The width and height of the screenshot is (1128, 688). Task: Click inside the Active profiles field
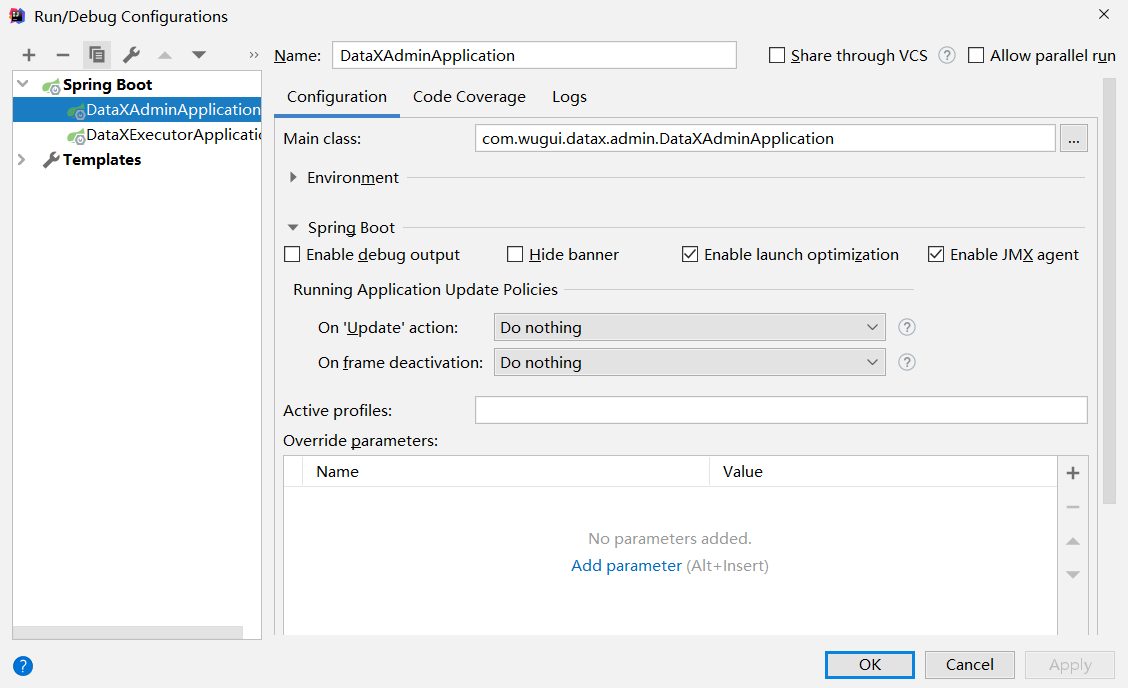tap(780, 409)
